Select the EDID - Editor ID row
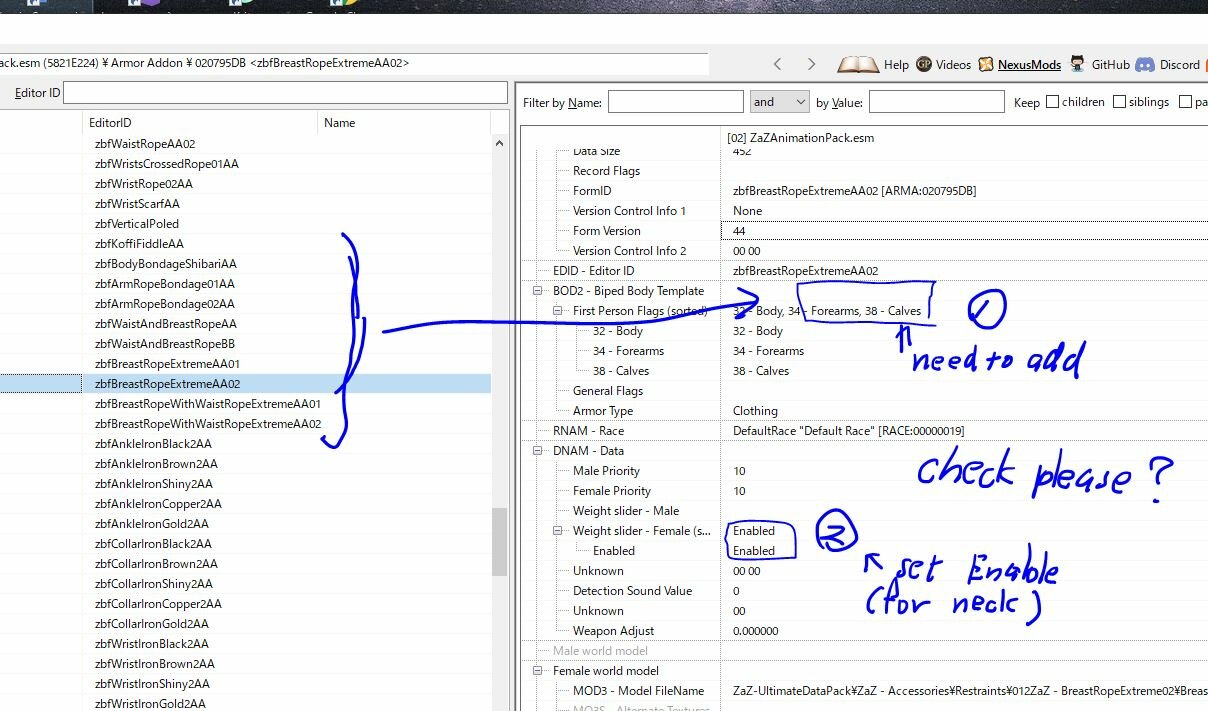Viewport: 1208px width, 711px height. pyautogui.click(x=593, y=271)
